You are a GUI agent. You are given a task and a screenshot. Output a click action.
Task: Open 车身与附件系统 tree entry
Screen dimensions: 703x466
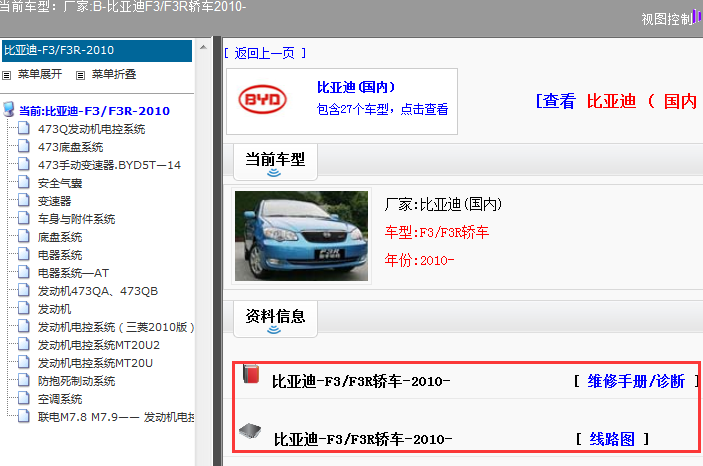click(76, 219)
